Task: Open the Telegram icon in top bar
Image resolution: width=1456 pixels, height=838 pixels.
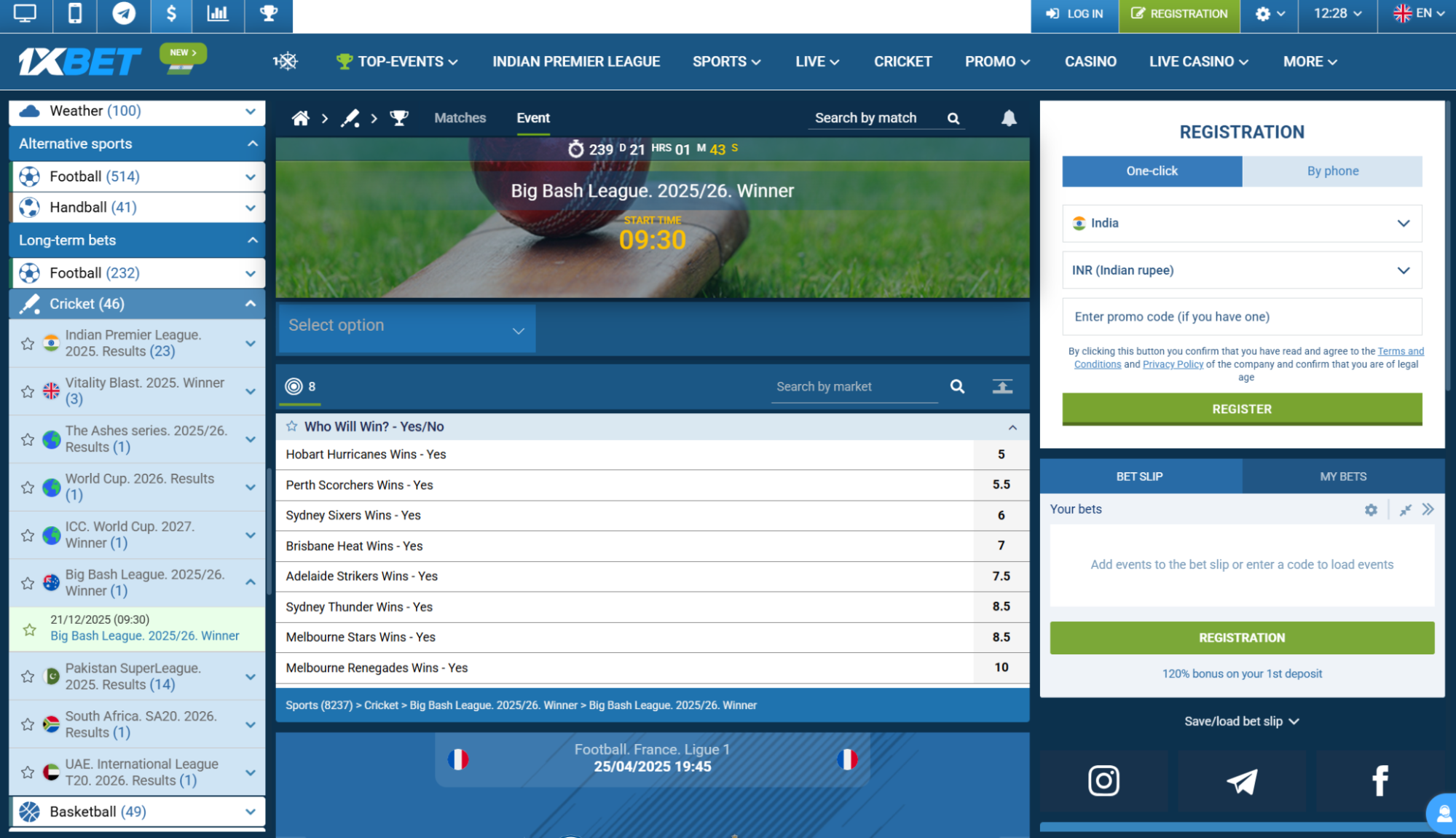Action: tap(124, 14)
